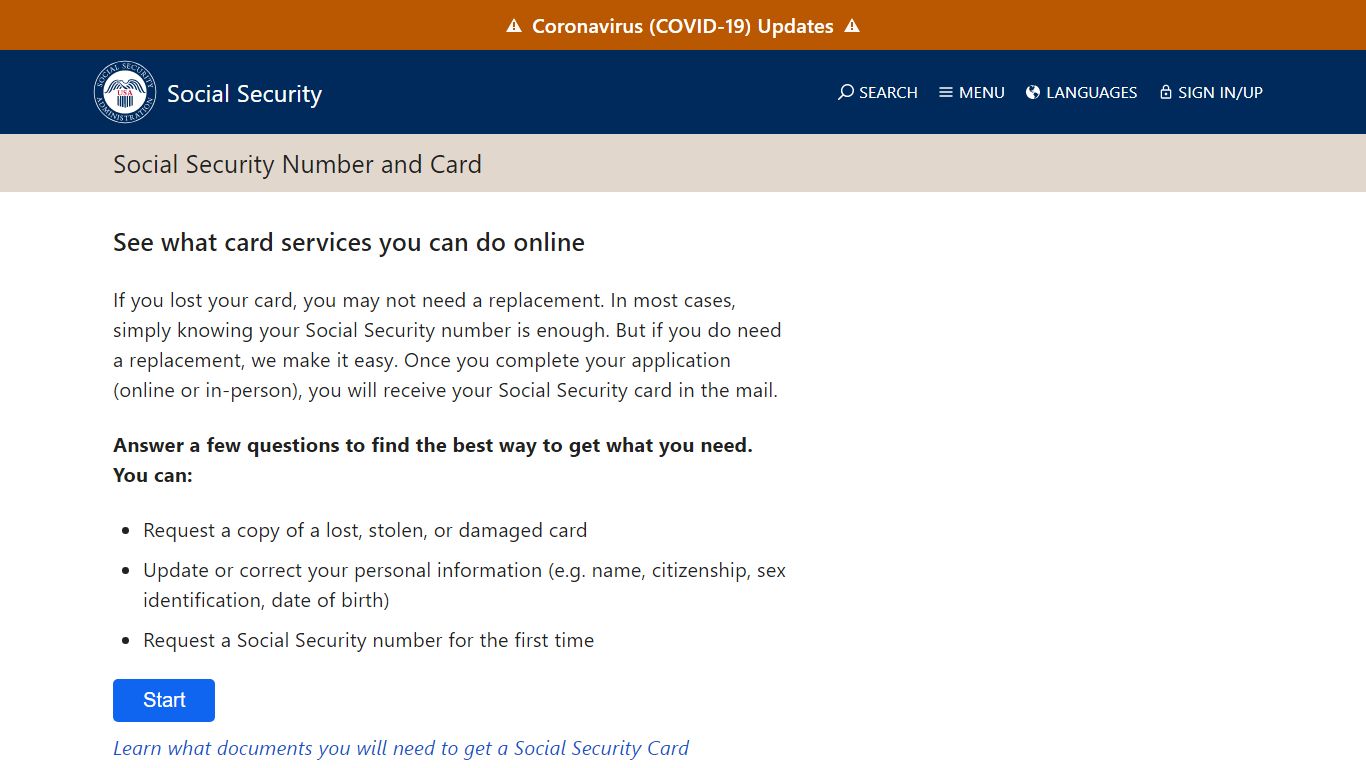This screenshot has width=1366, height=768.
Task: Click the left warning triangle in COVID banner
Action: click(x=514, y=25)
